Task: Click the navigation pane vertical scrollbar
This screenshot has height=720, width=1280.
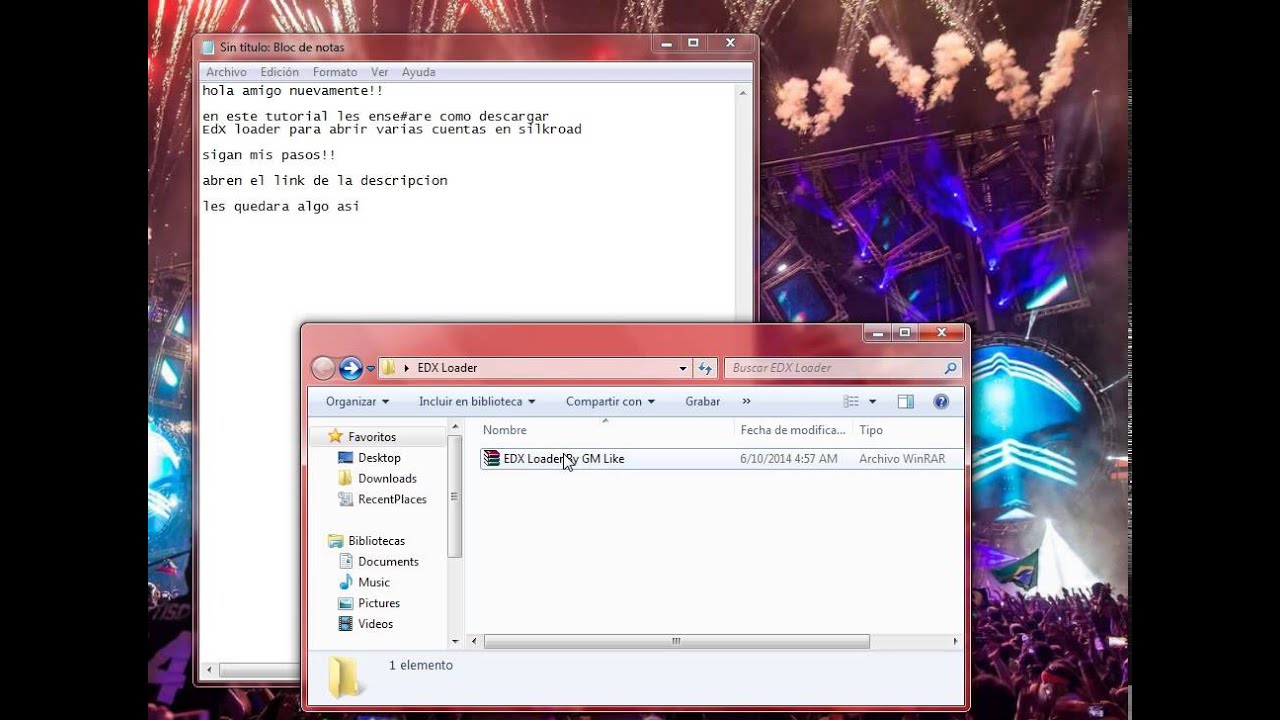Action: [x=455, y=496]
